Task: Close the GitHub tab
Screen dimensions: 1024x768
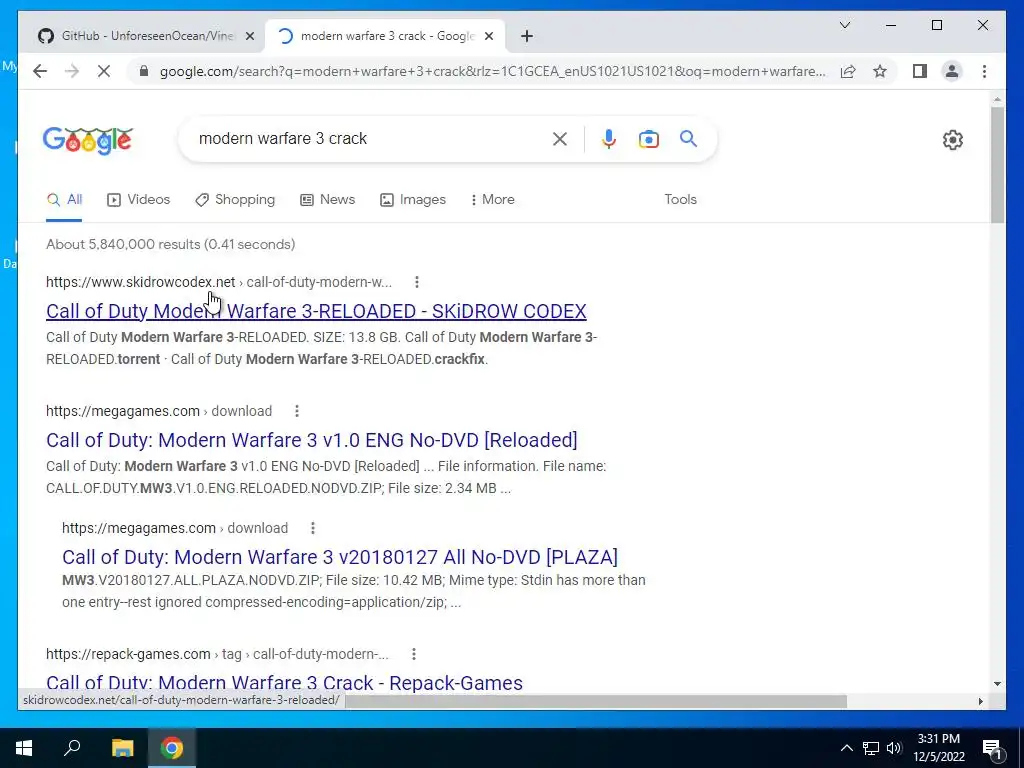Action: tap(249, 36)
